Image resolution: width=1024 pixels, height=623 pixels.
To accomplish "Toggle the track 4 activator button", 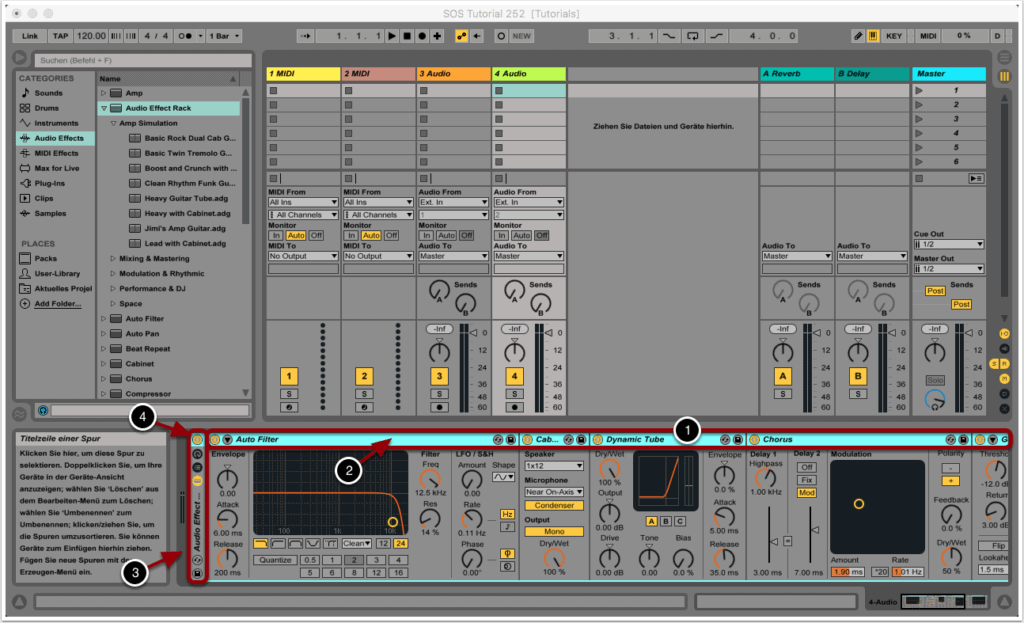I will [514, 376].
